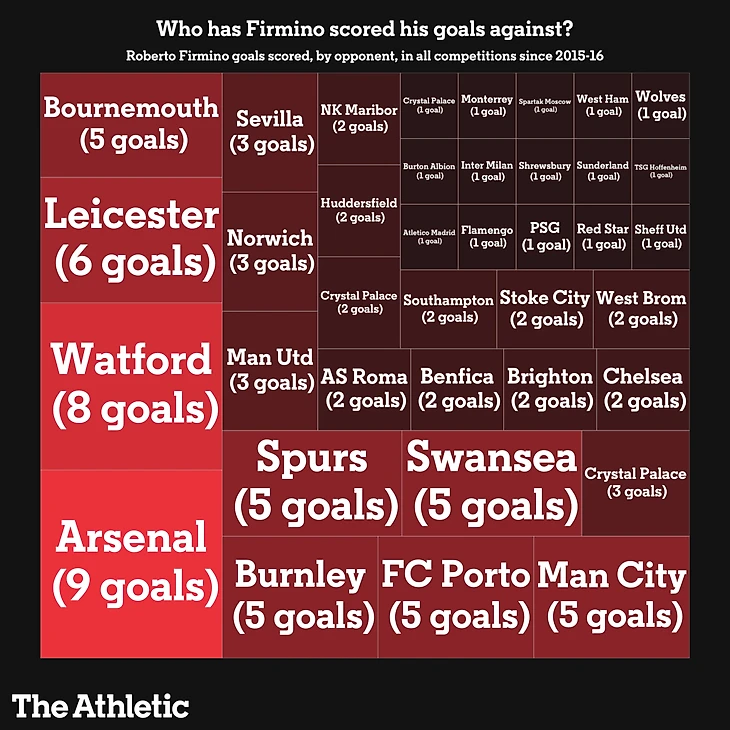Image resolution: width=730 pixels, height=730 pixels.
Task: Select the AS Roma (2 goals) block
Action: point(364,389)
